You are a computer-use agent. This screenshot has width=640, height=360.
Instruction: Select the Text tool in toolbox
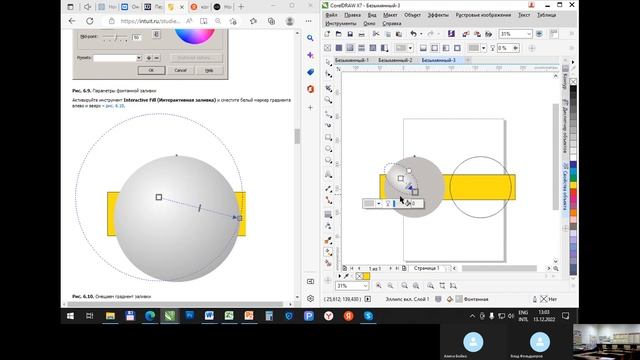point(328,175)
